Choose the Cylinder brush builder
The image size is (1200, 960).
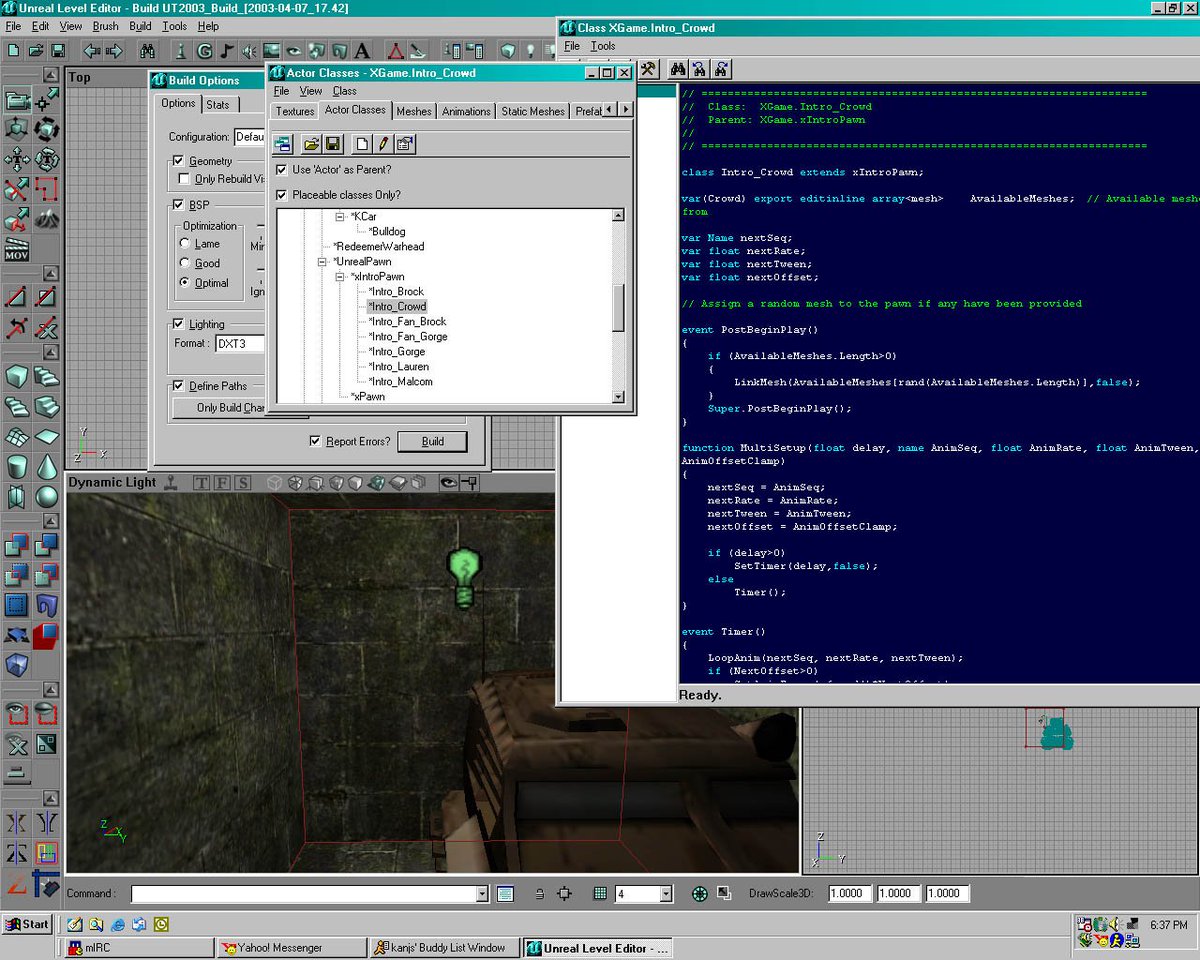pyautogui.click(x=17, y=467)
